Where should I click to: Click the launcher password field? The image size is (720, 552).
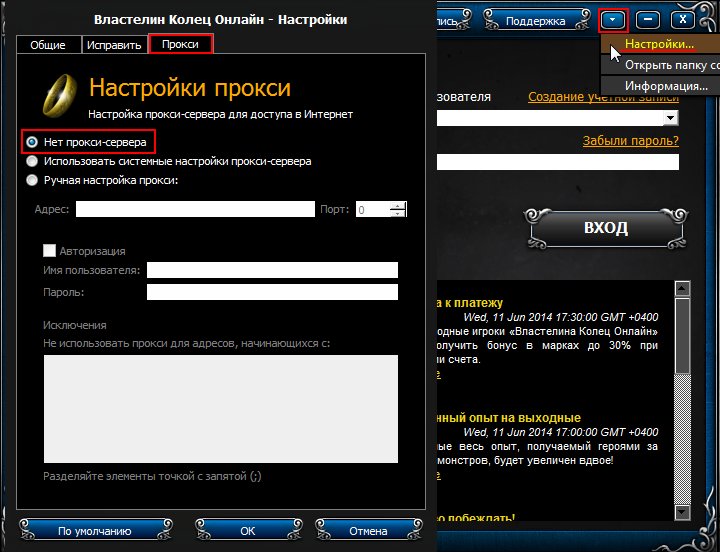point(557,162)
